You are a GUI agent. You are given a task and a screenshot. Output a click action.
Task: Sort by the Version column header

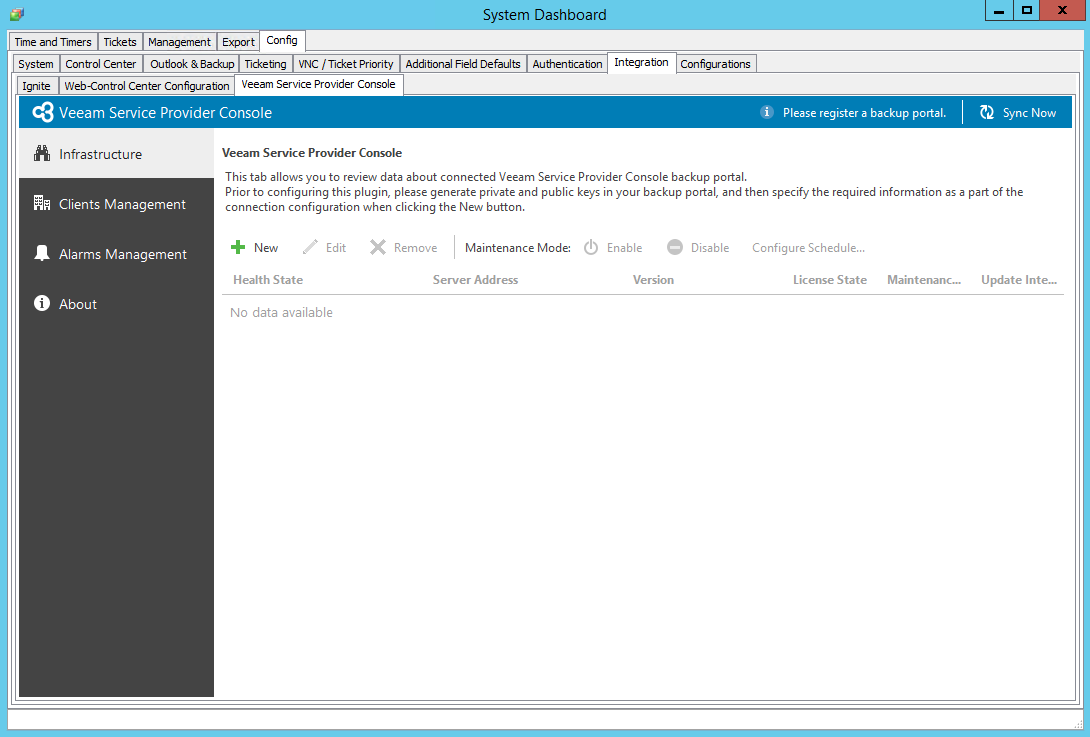(x=653, y=280)
